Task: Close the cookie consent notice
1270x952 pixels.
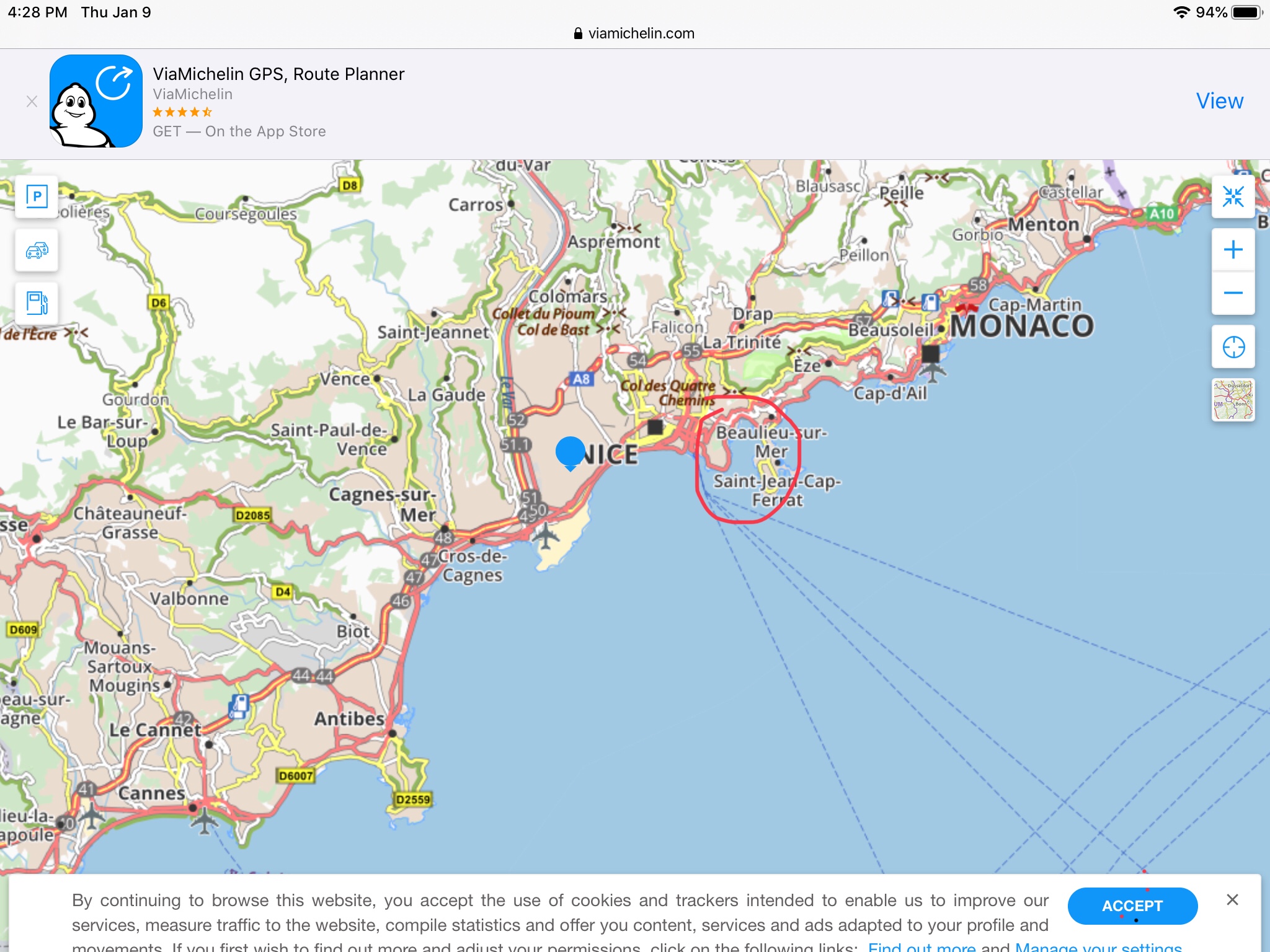Action: tap(1232, 900)
